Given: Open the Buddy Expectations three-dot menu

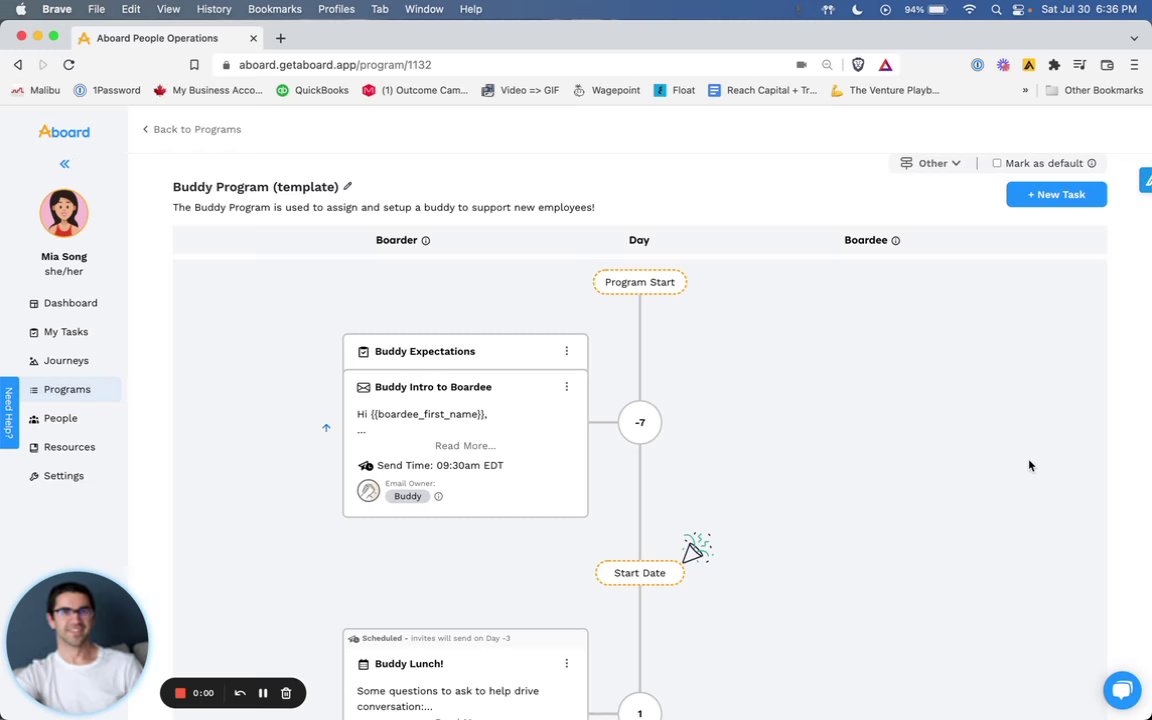Looking at the screenshot, I should click(566, 351).
